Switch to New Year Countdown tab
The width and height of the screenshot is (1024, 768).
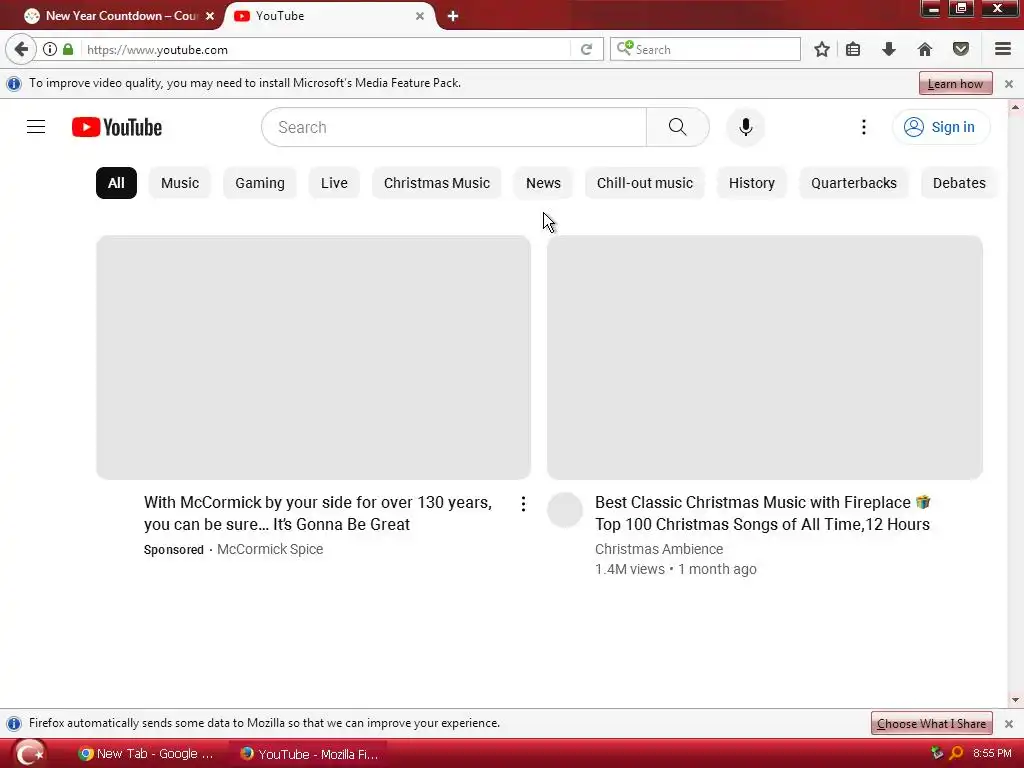(x=120, y=16)
